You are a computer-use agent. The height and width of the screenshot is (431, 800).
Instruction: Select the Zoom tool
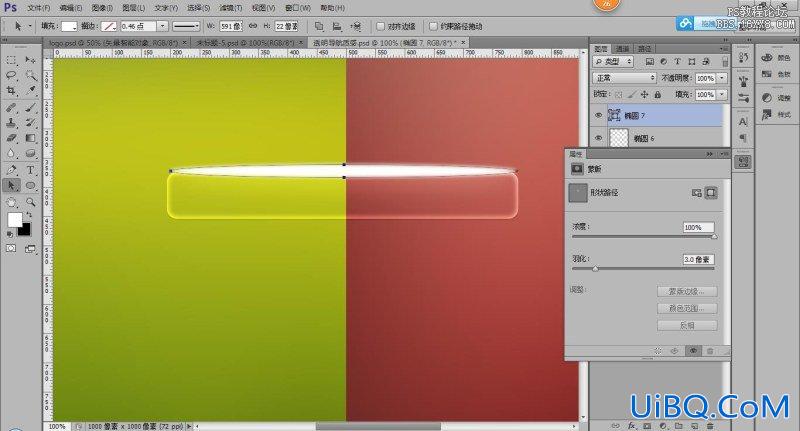(30, 202)
